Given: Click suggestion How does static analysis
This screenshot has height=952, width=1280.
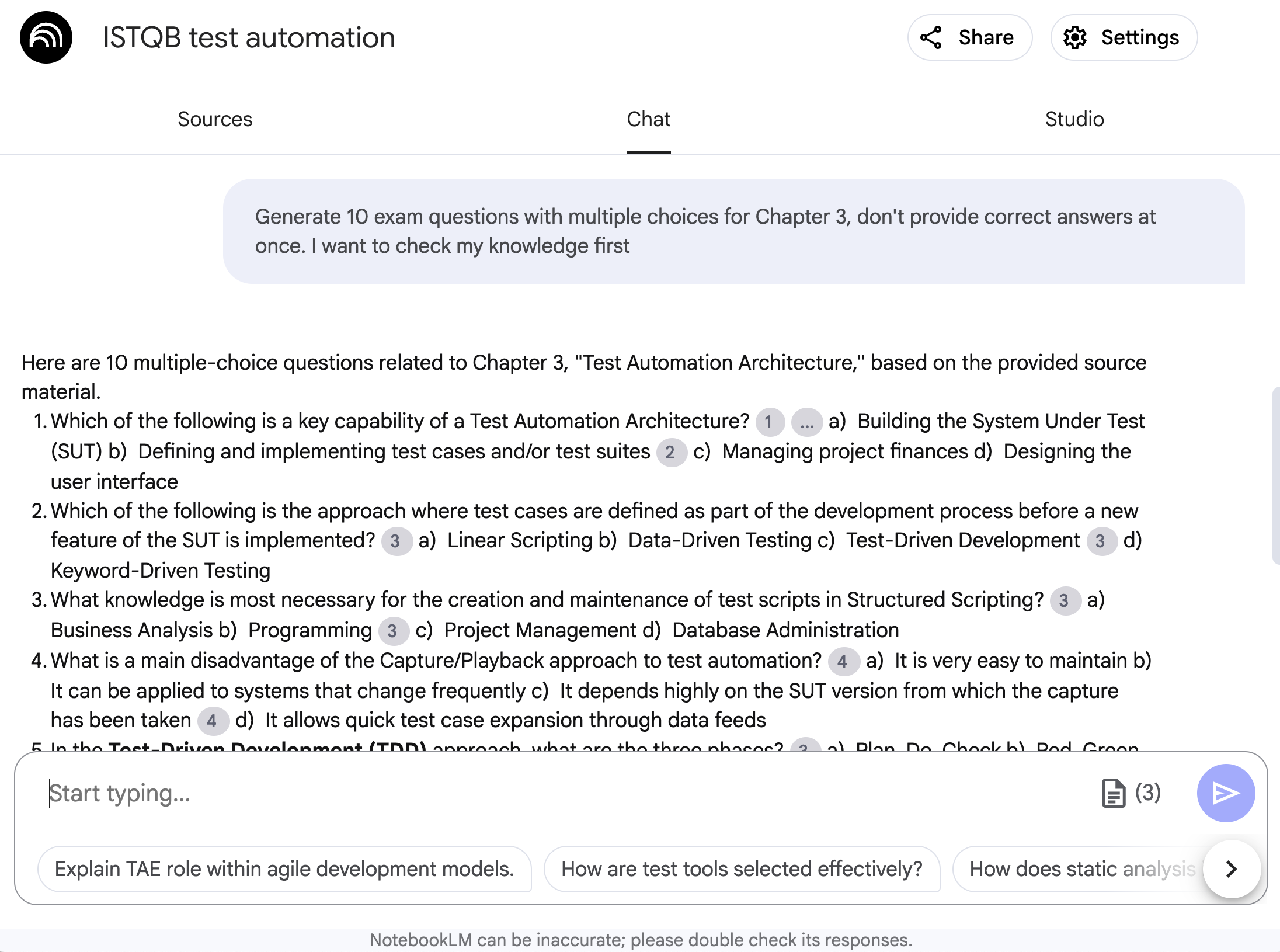Looking at the screenshot, I should click(1080, 869).
